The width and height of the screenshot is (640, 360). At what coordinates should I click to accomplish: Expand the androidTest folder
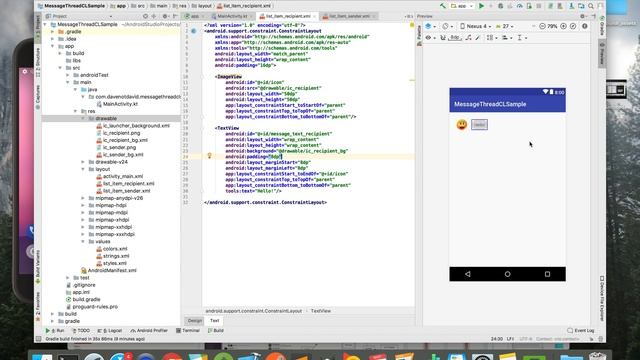[68, 75]
